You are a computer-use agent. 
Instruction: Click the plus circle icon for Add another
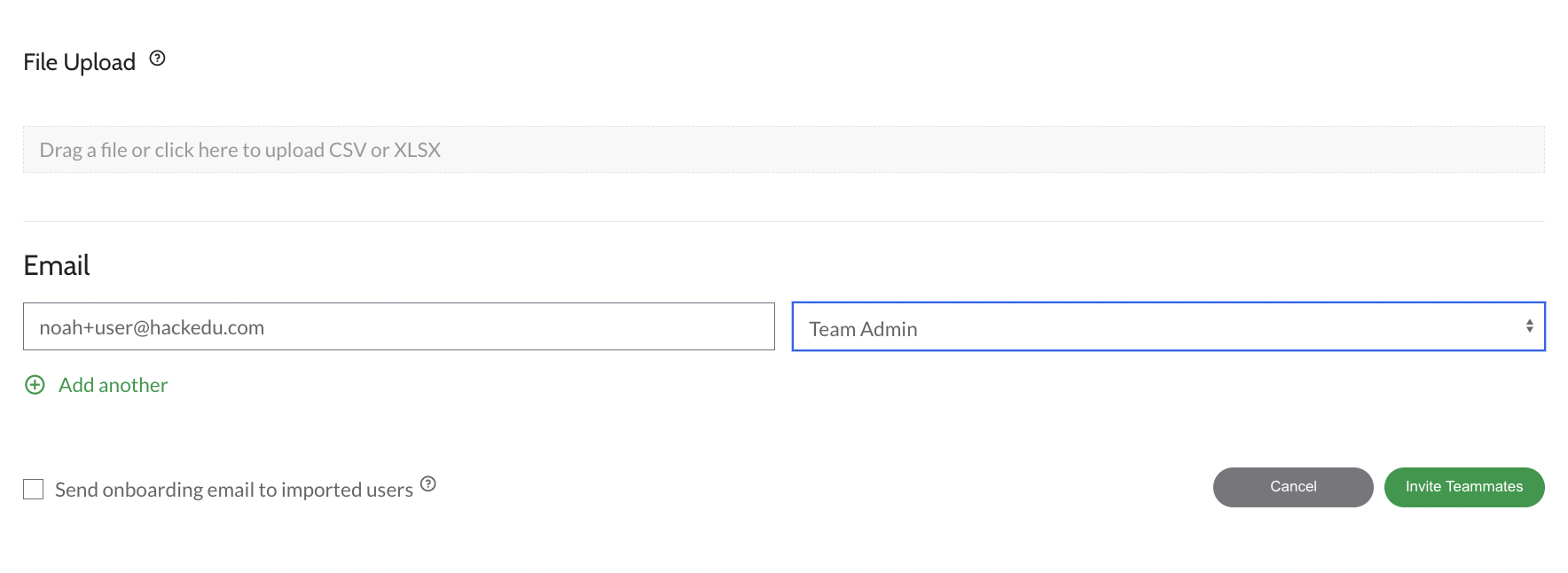click(35, 385)
